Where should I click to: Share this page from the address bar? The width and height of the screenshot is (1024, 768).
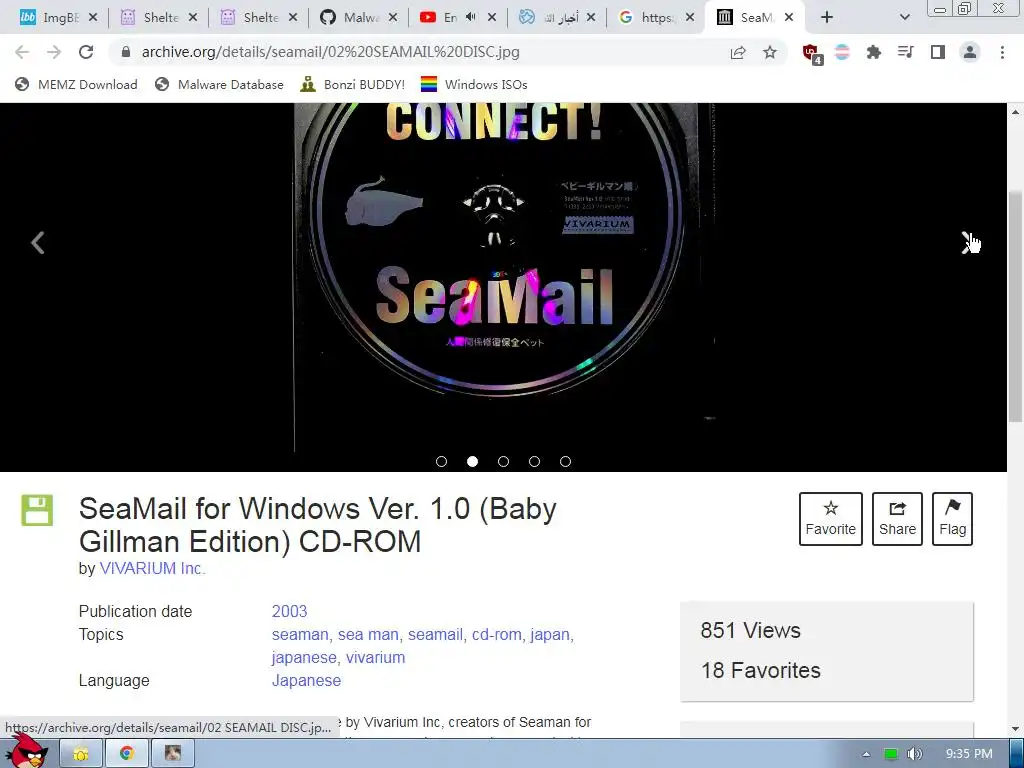click(x=738, y=52)
